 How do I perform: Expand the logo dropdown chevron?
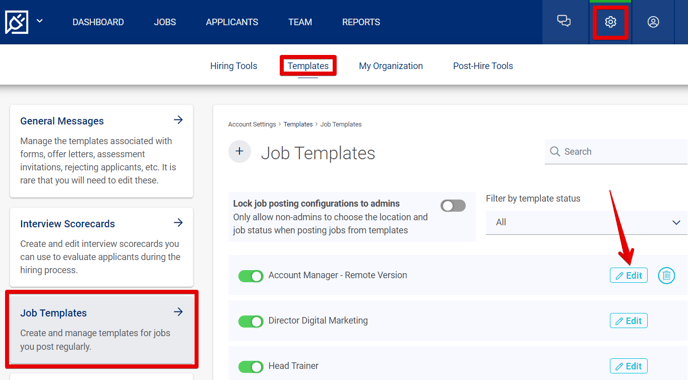coord(39,21)
